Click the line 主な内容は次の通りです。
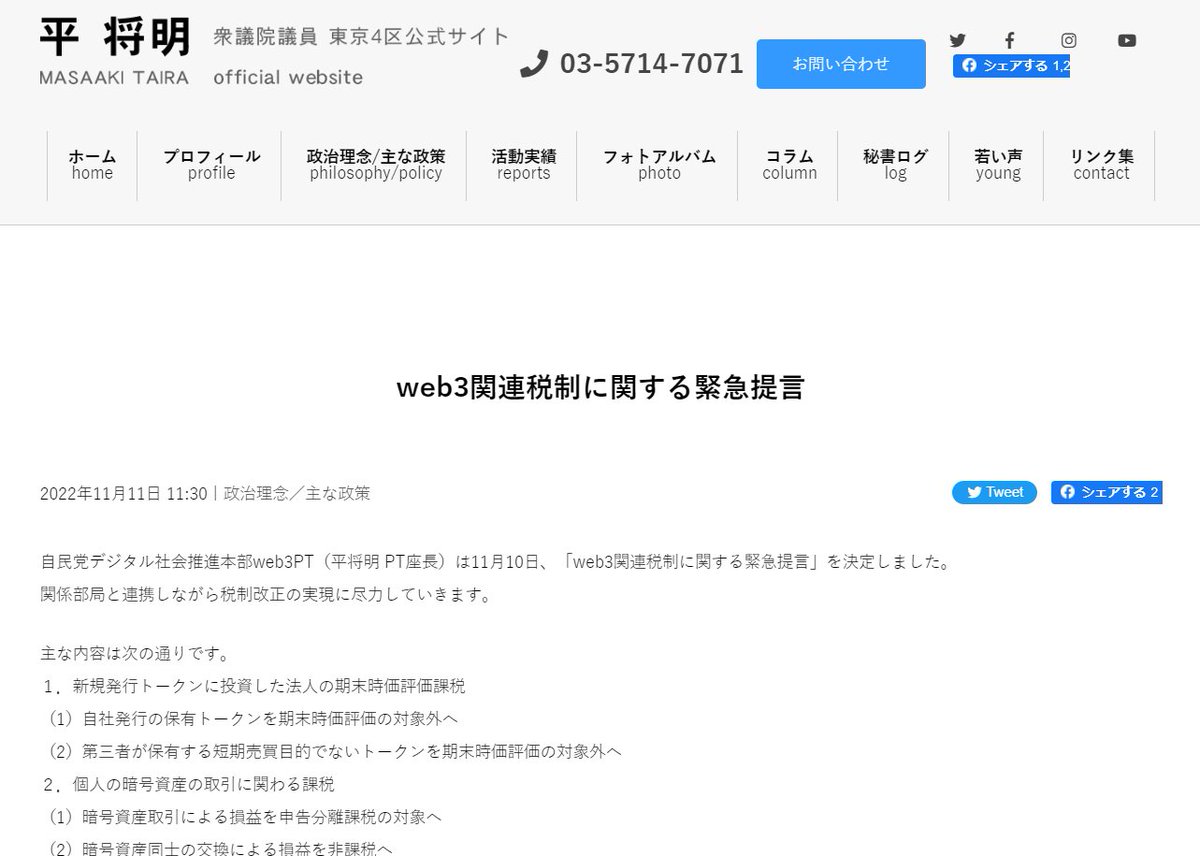Image resolution: width=1200 pixels, height=856 pixels. tap(135, 655)
